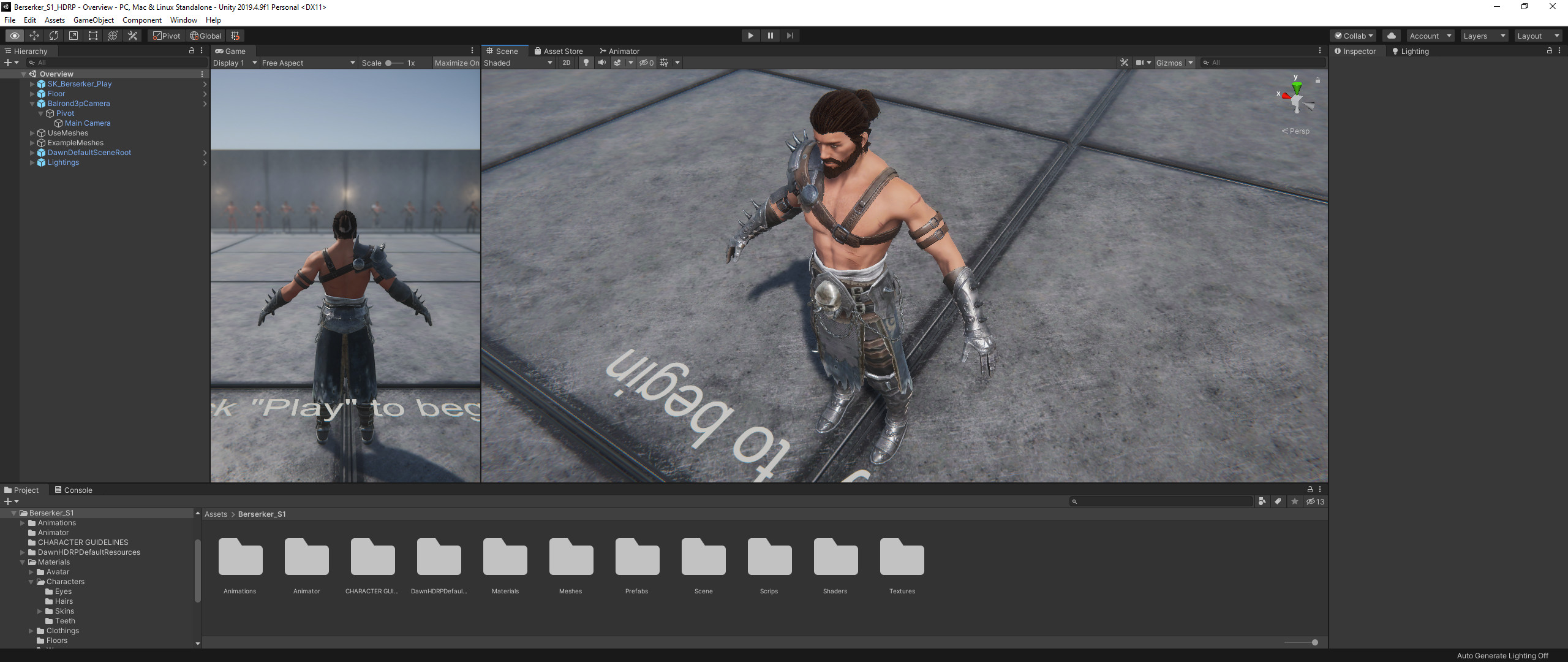Viewport: 1568px width, 662px height.
Task: Switch to the Console tab
Action: [73, 490]
